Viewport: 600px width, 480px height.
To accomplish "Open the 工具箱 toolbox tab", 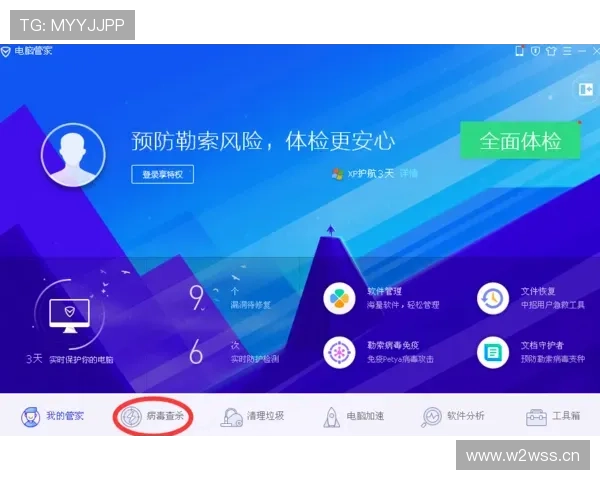I will point(553,417).
